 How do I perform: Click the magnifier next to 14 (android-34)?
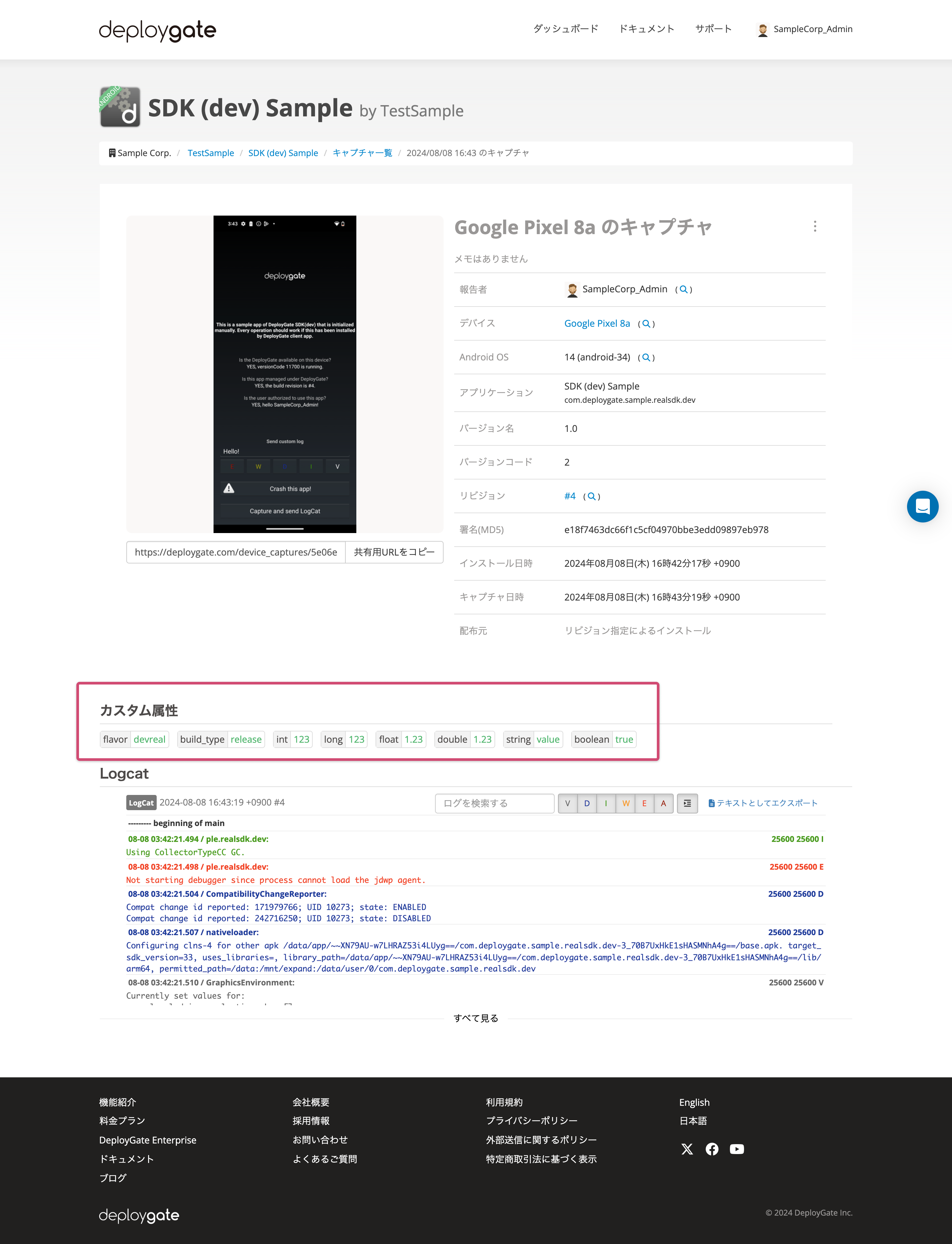[647, 357]
